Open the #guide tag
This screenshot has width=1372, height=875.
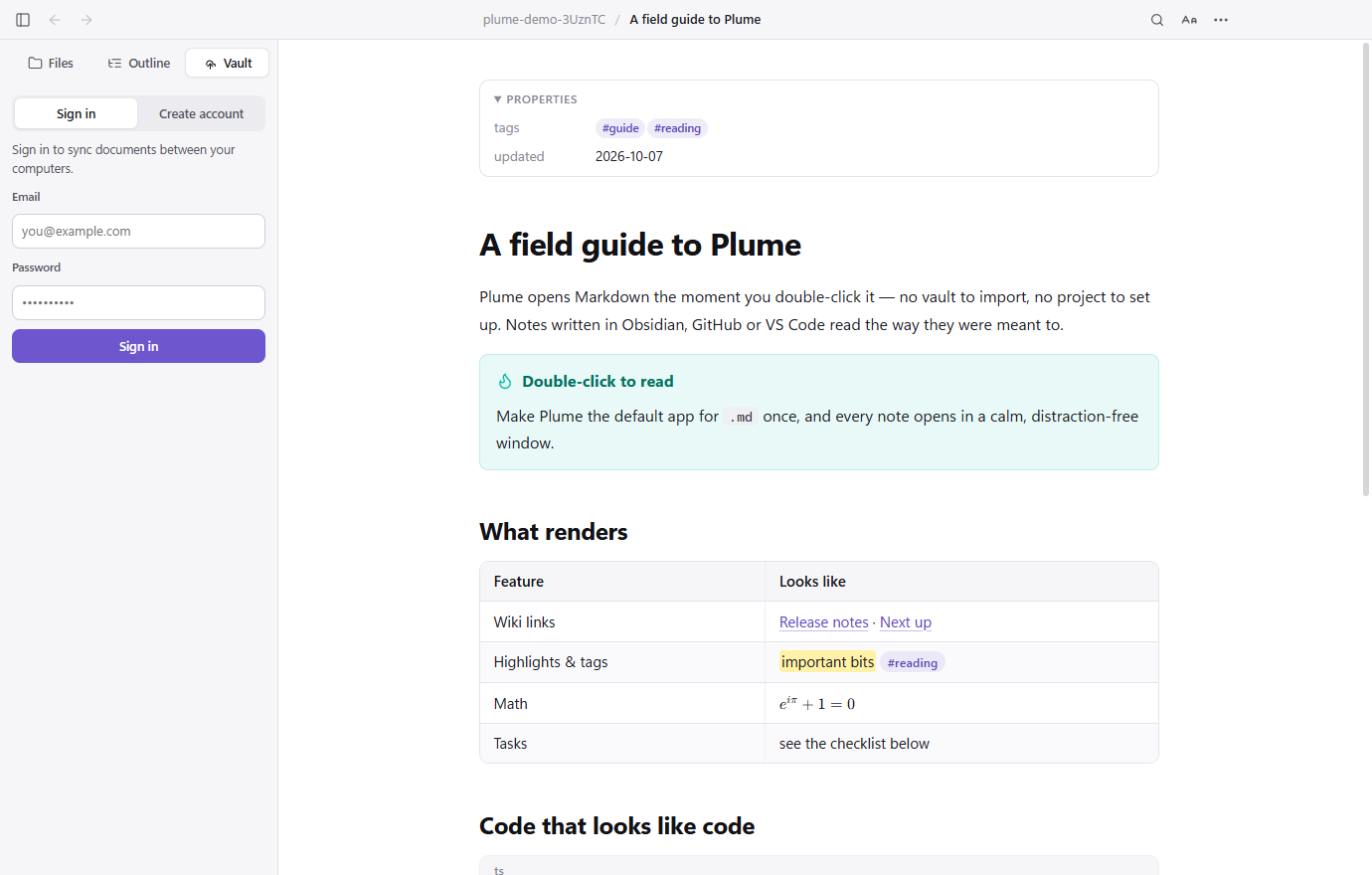point(620,128)
